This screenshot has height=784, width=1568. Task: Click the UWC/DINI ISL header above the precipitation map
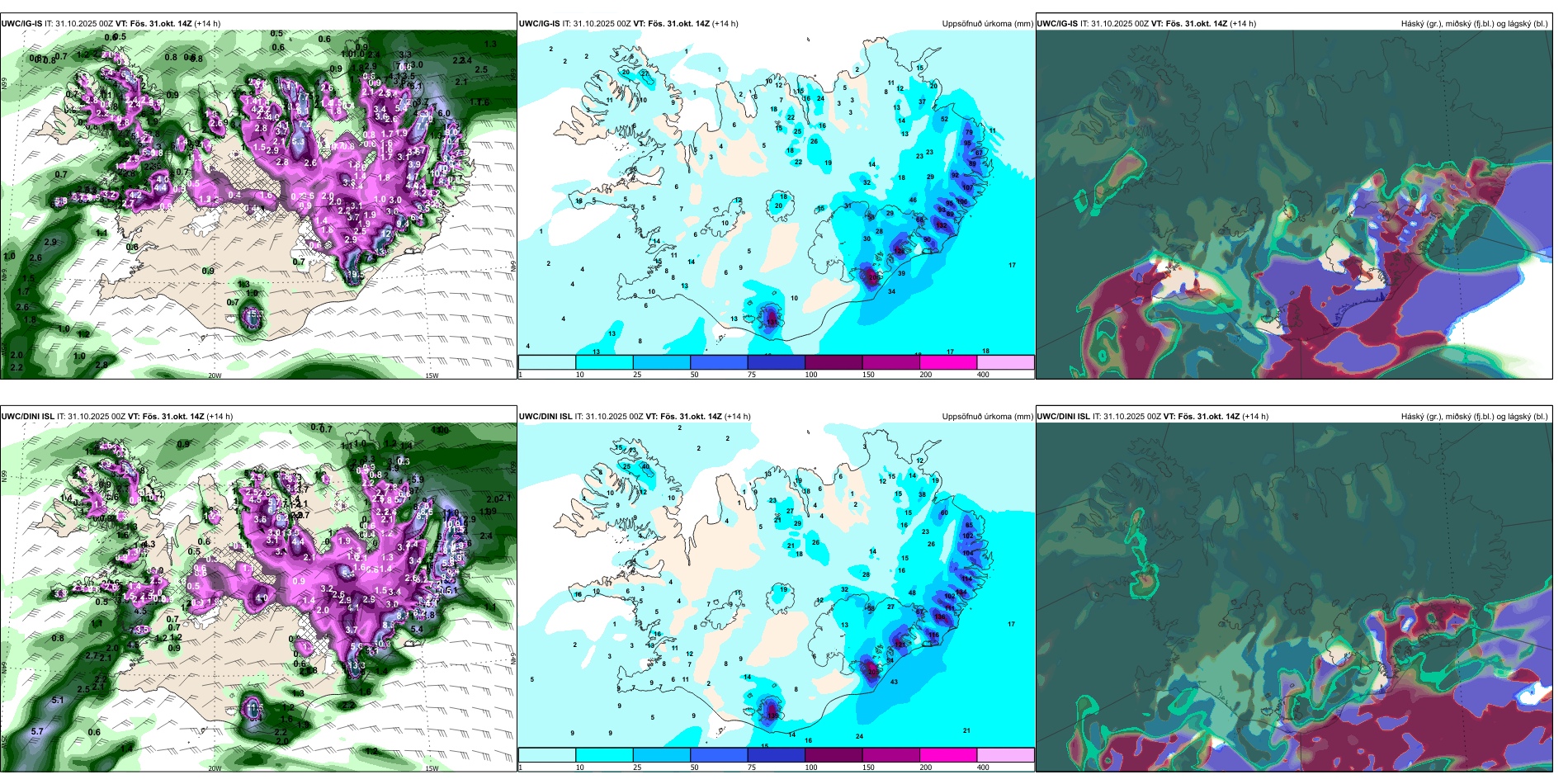coord(635,417)
